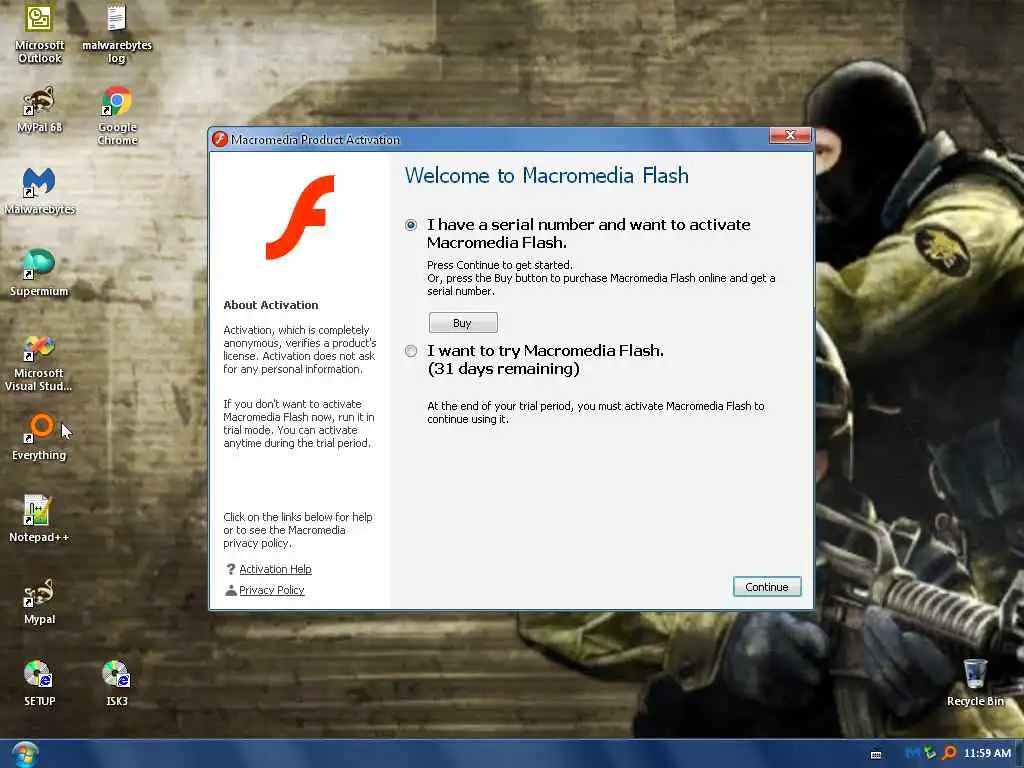Click the Everything search tray icon
Image resolution: width=1024 pixels, height=768 pixels.
[949, 753]
